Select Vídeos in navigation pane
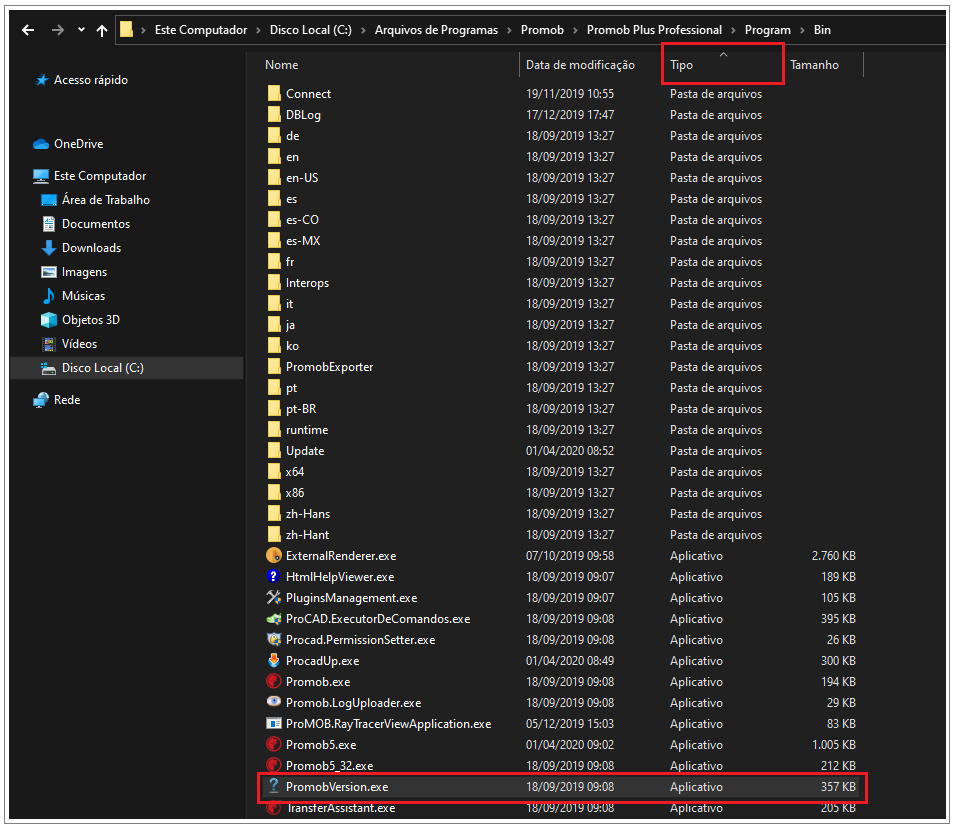The image size is (955, 830). coord(79,344)
